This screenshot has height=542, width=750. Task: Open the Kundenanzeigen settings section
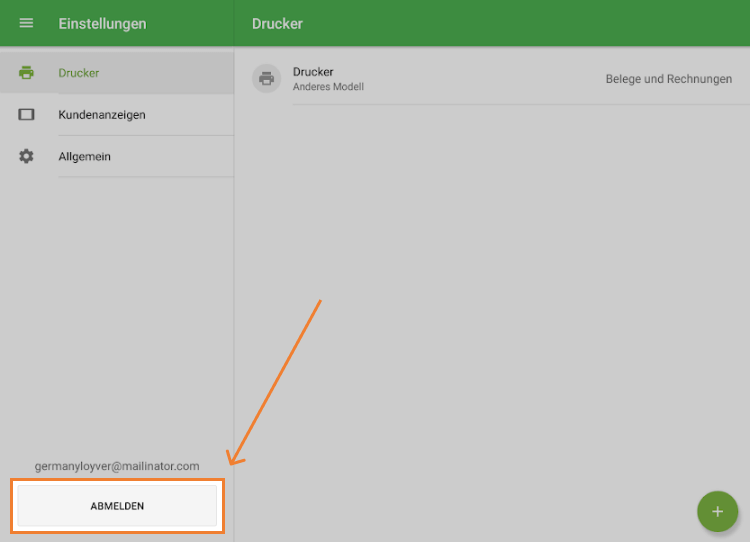pyautogui.click(x=102, y=115)
